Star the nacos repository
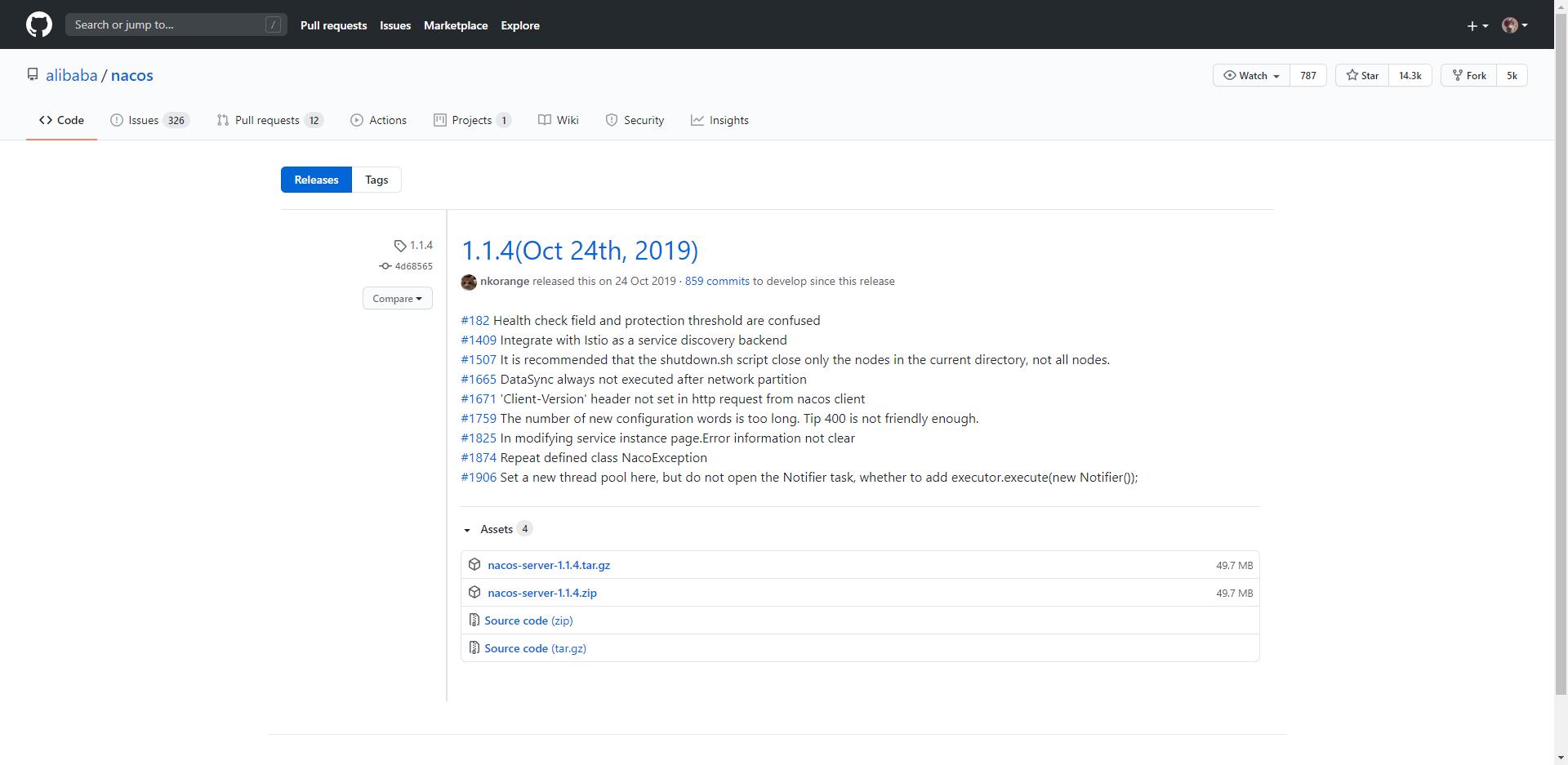Viewport: 1568px width, 765px height. coord(1361,75)
